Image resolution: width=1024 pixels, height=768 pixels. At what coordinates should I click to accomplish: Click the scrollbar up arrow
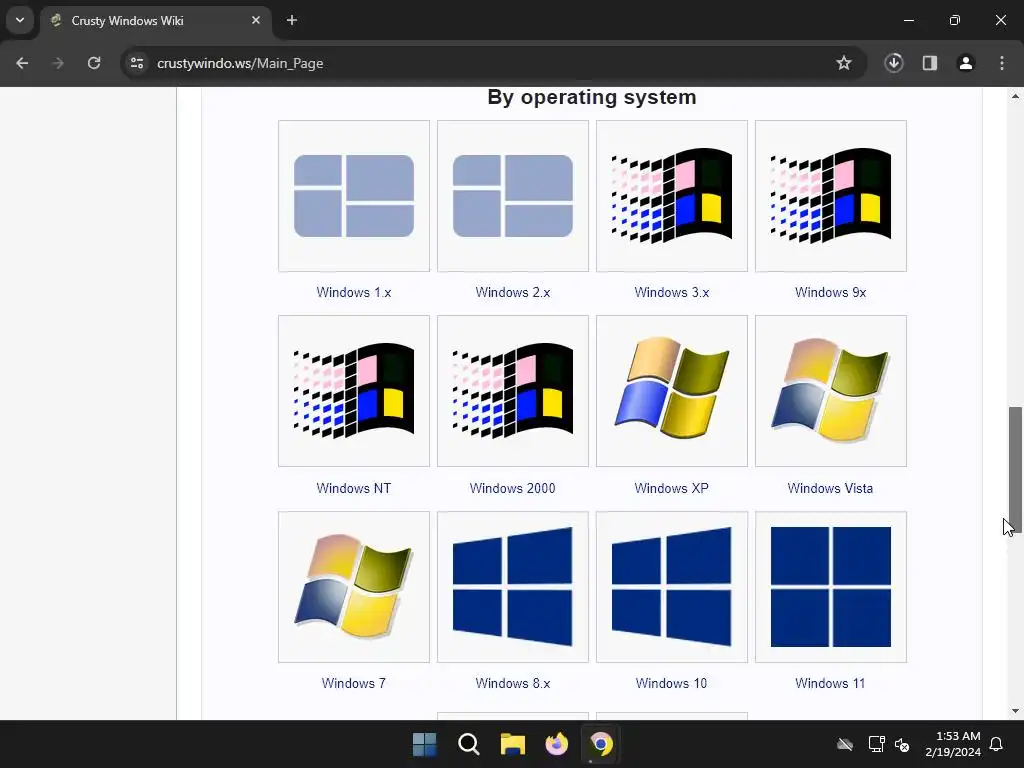click(1015, 96)
